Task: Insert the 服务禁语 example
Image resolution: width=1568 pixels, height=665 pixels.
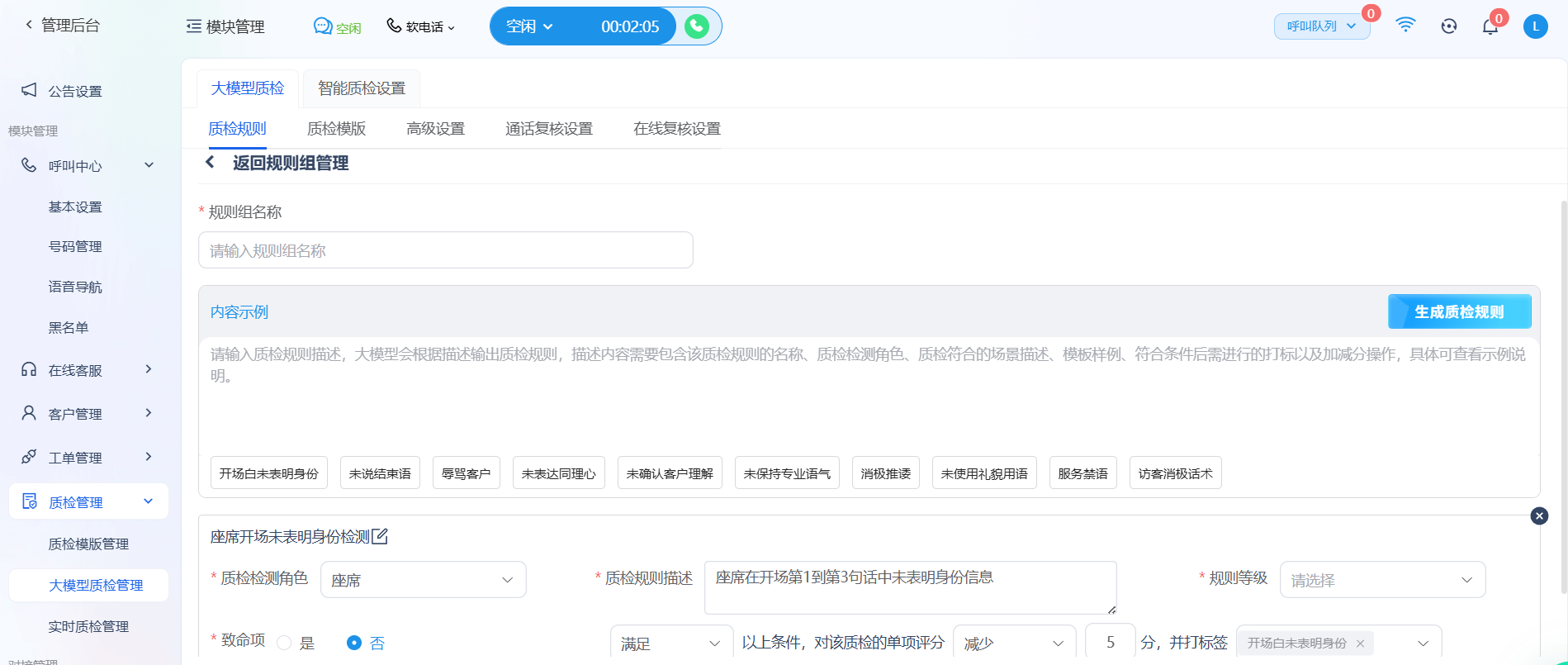Action: pos(1083,473)
